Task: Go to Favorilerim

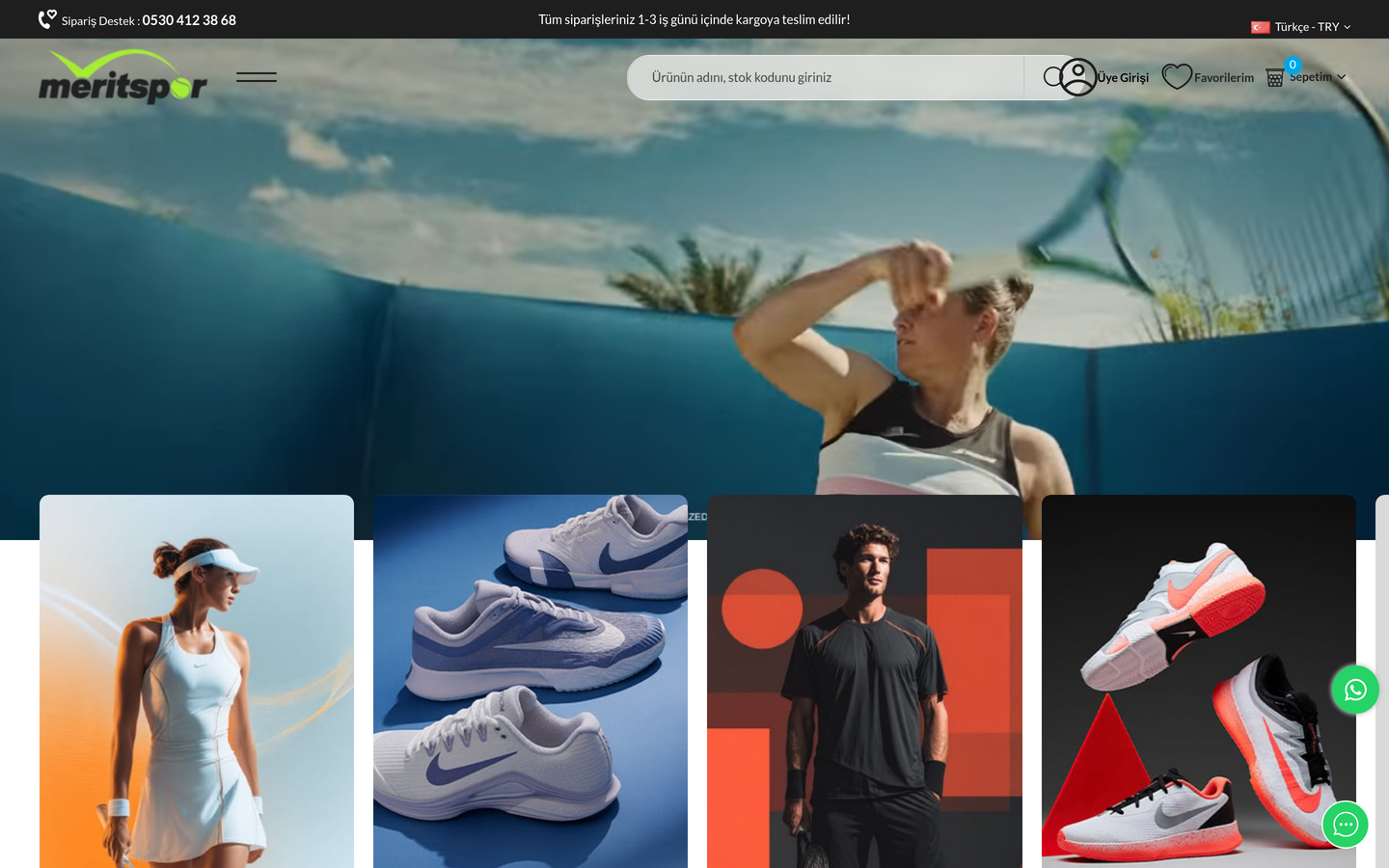Action: tap(1224, 78)
